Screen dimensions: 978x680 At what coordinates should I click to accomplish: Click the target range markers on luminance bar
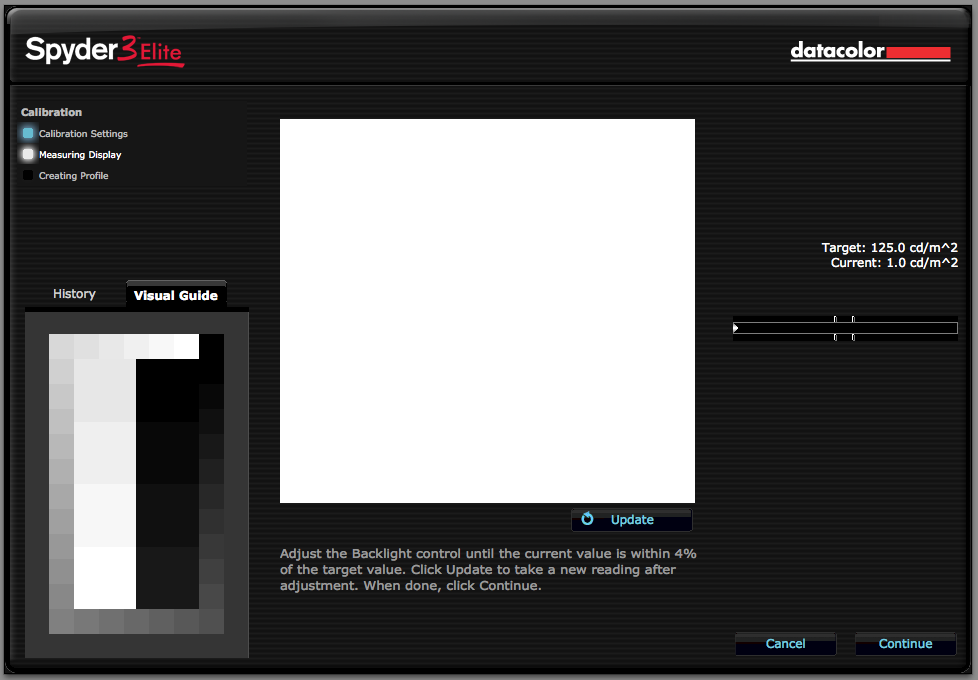844,328
